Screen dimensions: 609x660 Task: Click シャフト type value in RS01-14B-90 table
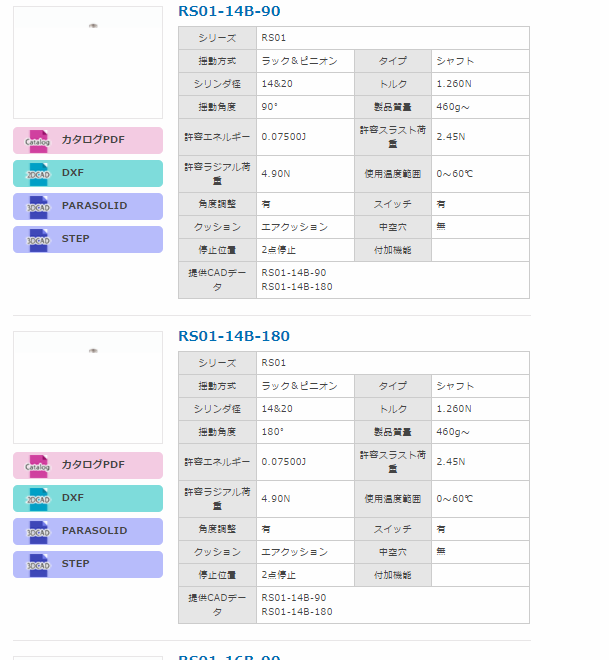coord(455,61)
